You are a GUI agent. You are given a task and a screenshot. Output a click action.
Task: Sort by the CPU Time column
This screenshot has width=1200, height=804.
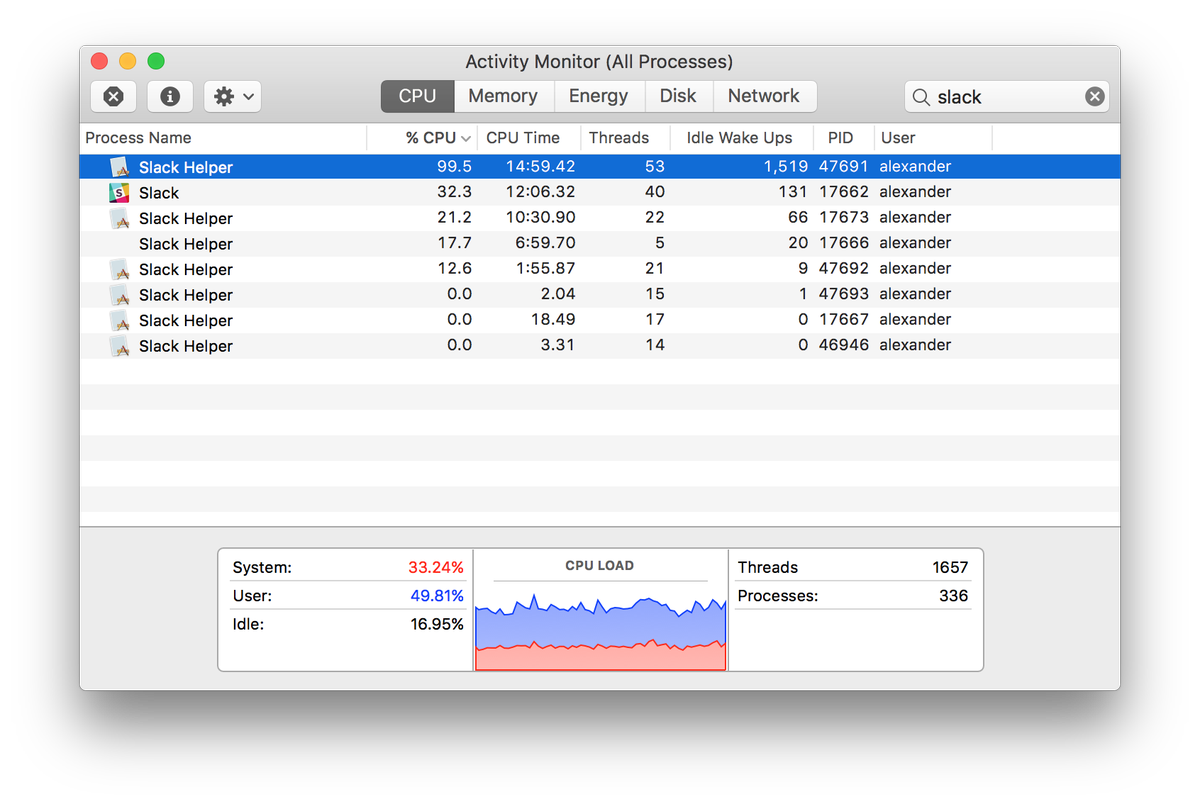(529, 138)
